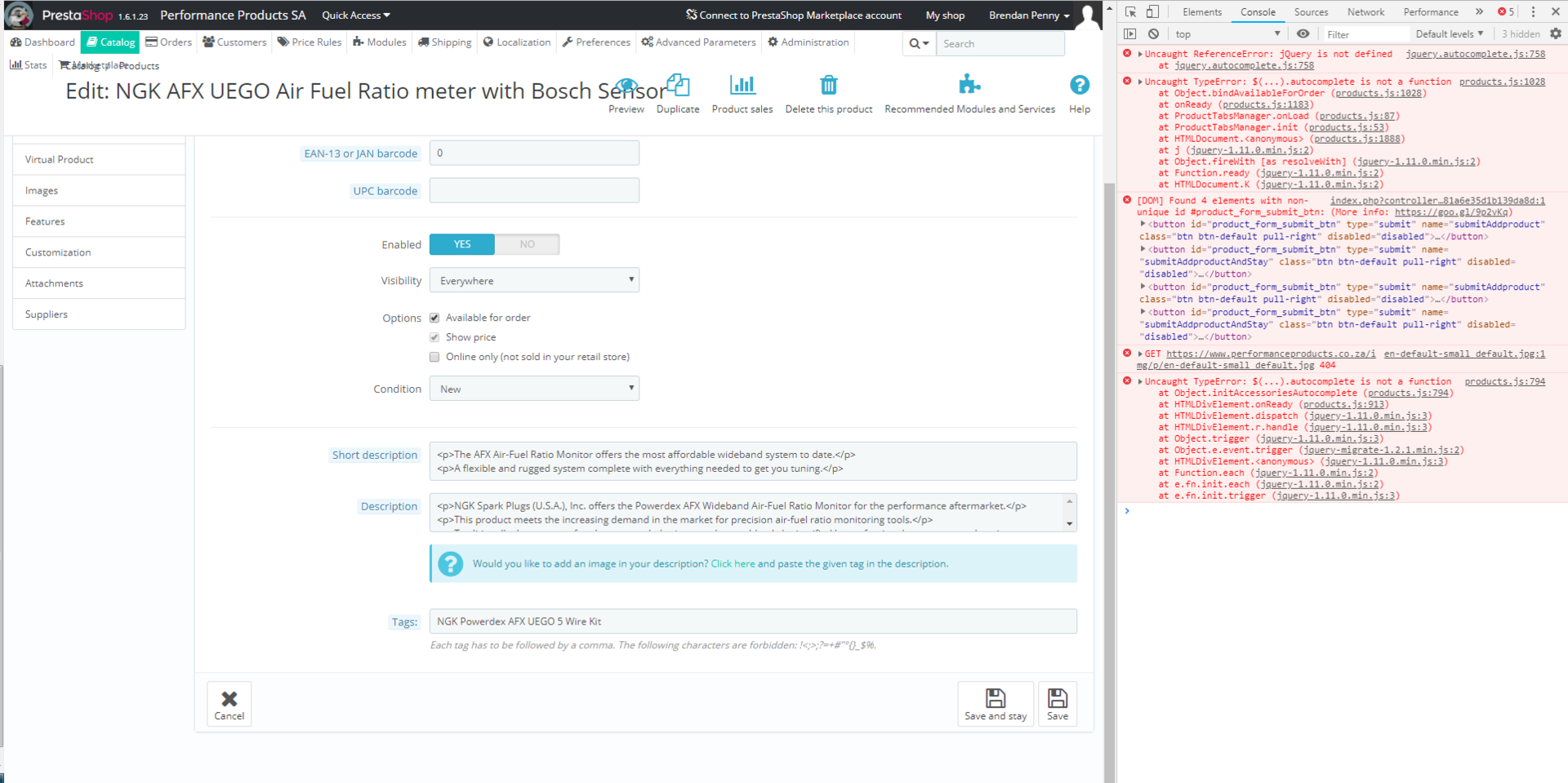Click the Save button
The width and height of the screenshot is (1568, 783).
[x=1058, y=704]
